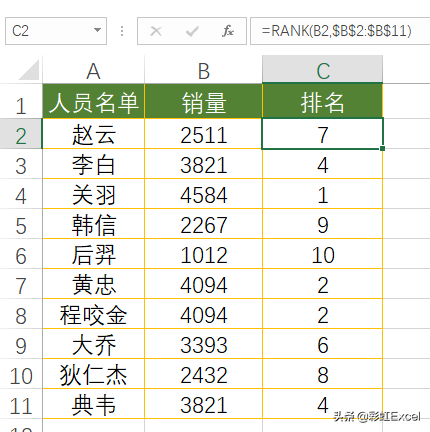This screenshot has height=432, width=430.
Task: Expand the Name Box dropdown arrow
Action: [97, 30]
